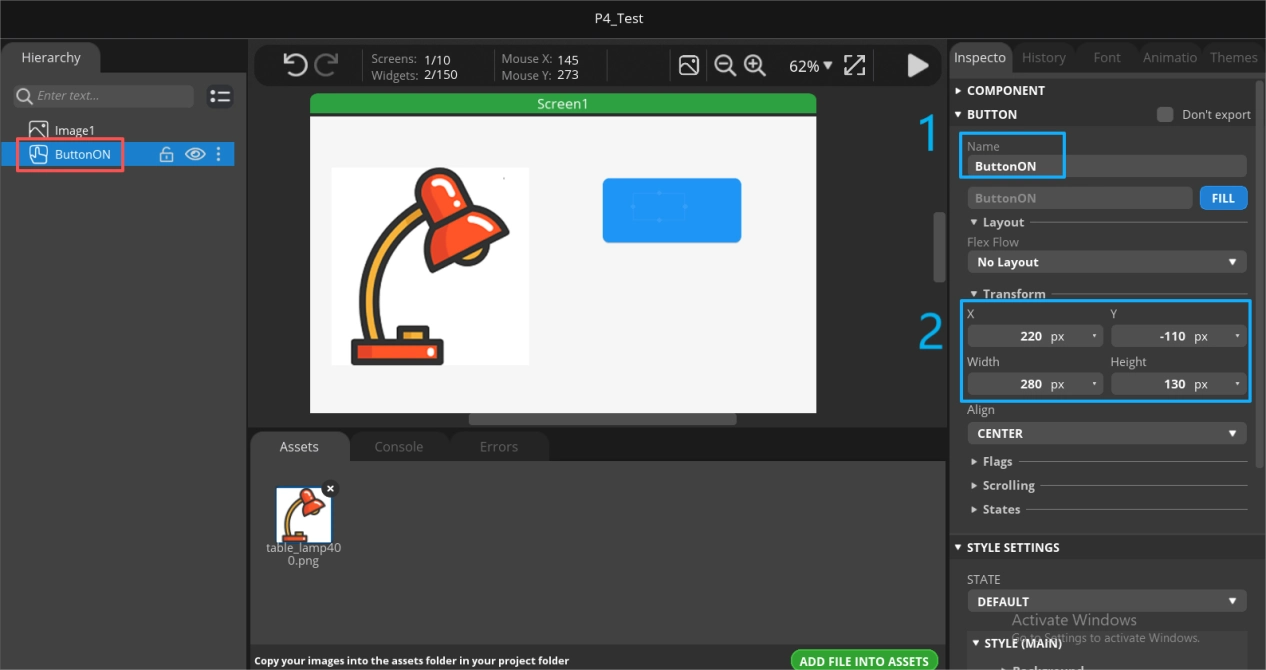Open the Console tab
The height and width of the screenshot is (670, 1266).
pos(399,447)
